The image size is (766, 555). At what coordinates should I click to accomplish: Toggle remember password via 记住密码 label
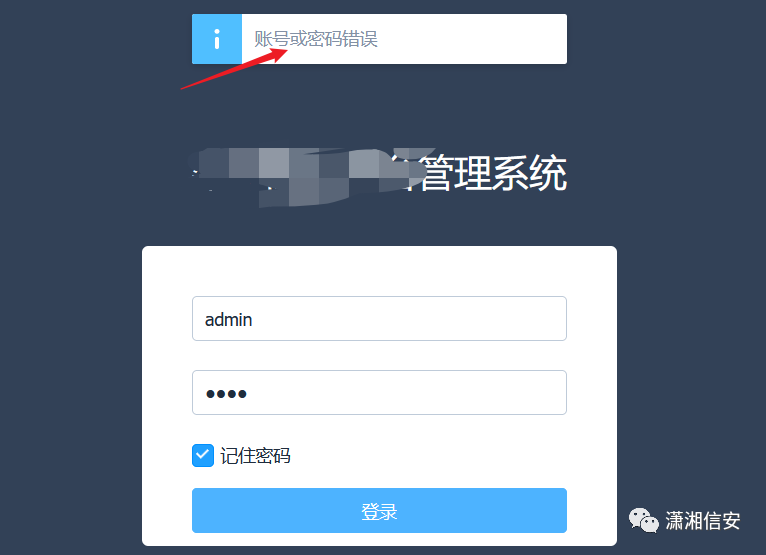(255, 456)
